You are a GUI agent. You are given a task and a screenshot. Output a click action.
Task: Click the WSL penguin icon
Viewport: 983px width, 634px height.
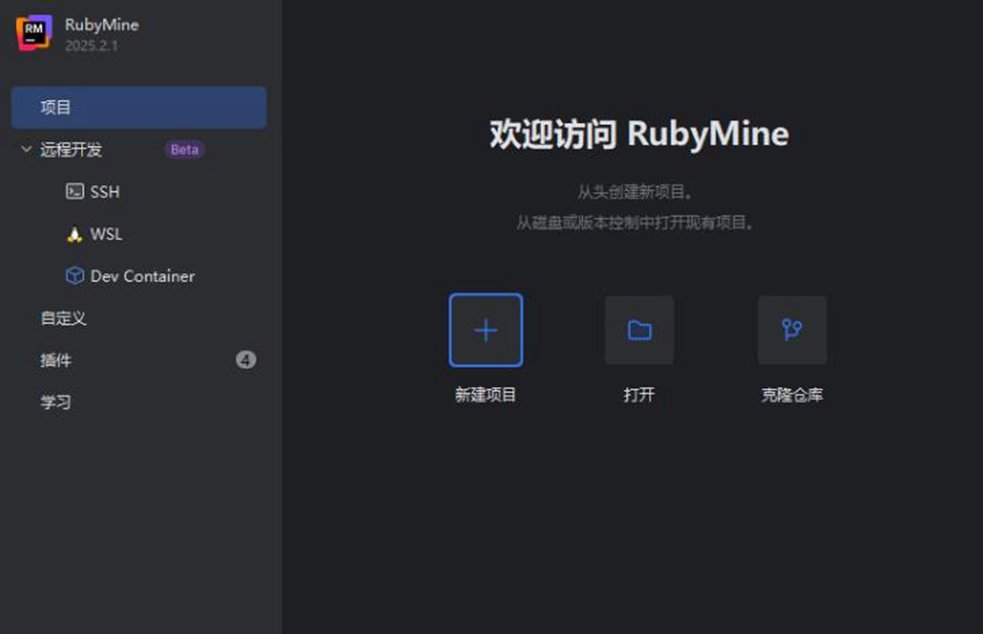coord(75,234)
